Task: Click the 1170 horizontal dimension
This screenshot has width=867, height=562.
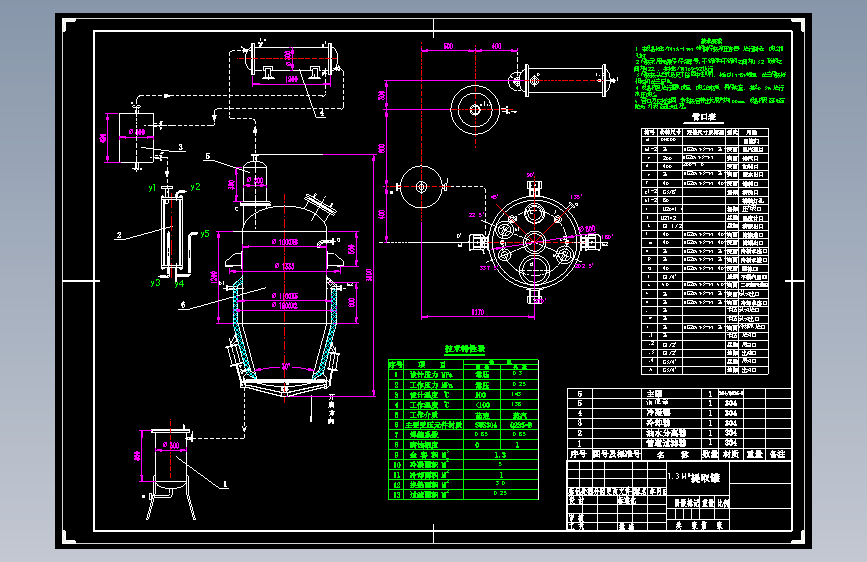Action: 478,313
